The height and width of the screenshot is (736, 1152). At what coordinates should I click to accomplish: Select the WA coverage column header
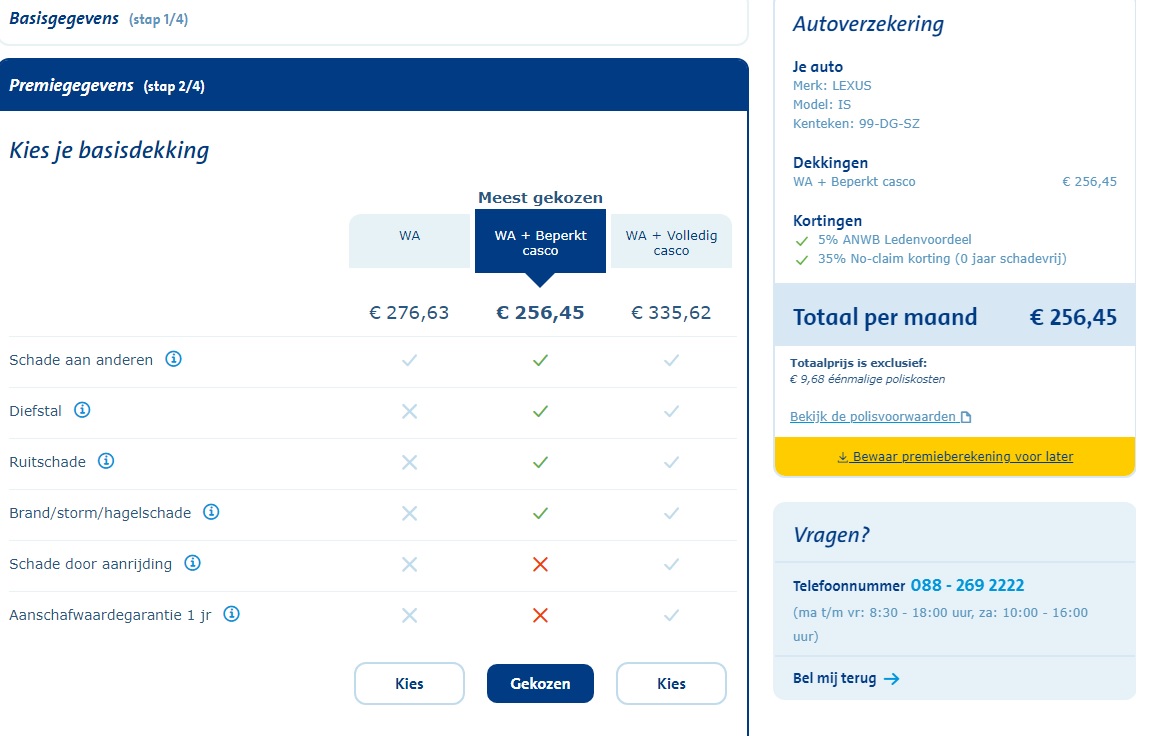click(x=409, y=236)
